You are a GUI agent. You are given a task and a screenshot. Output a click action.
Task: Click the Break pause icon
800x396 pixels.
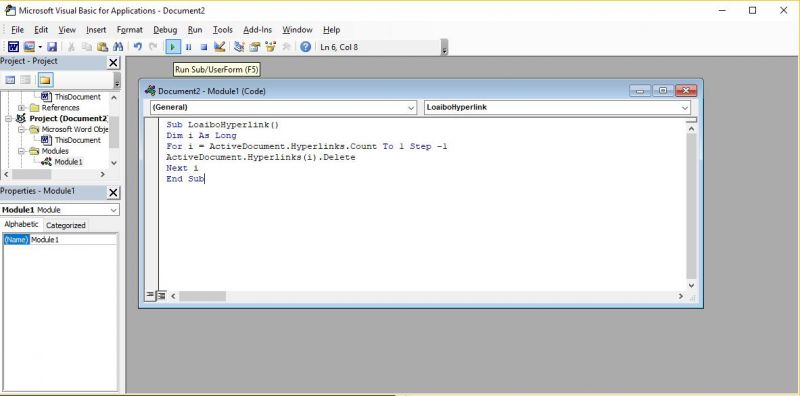(x=188, y=47)
